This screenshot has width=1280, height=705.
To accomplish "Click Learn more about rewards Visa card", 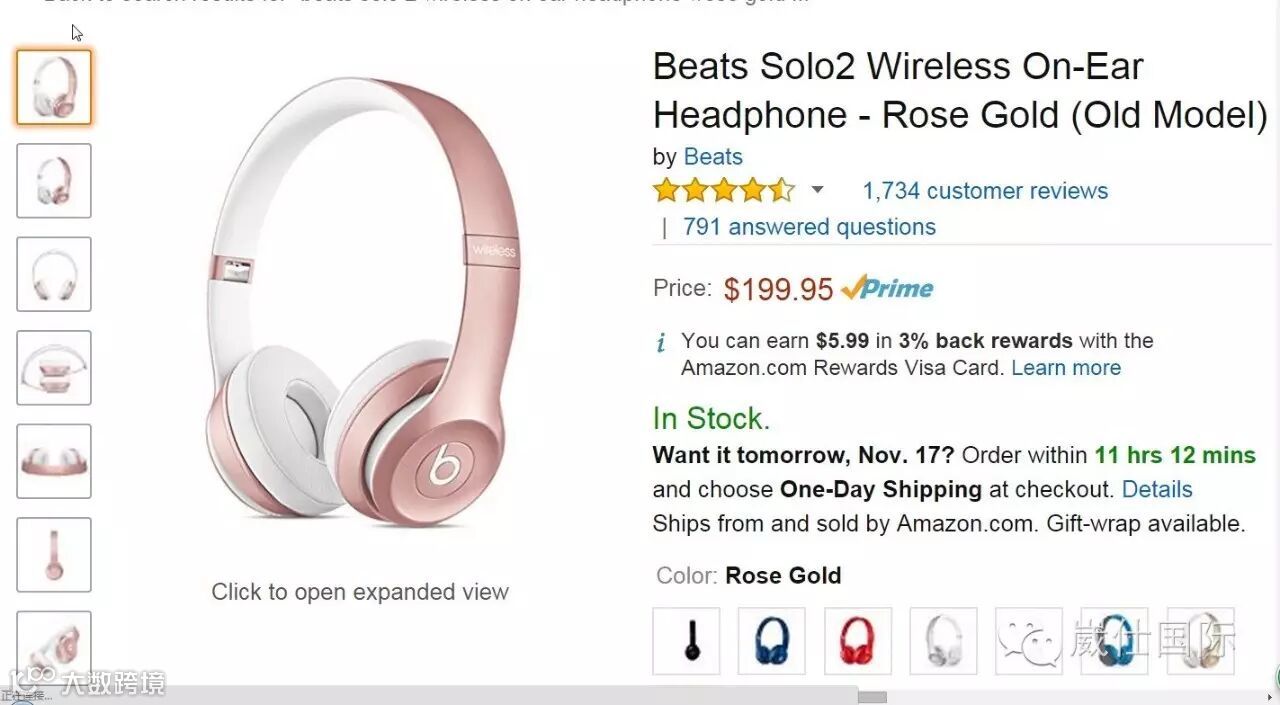I will [1066, 367].
